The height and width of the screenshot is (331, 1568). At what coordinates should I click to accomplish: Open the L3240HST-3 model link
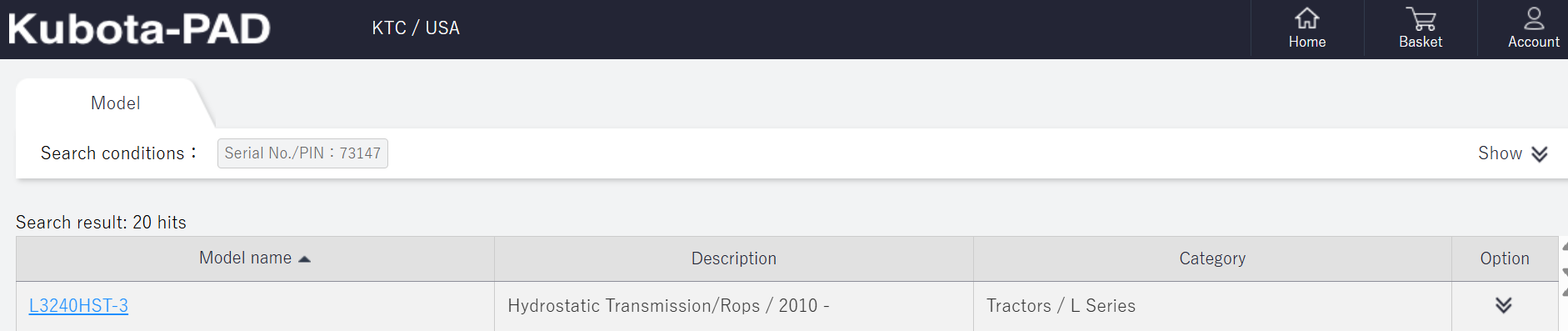pos(78,306)
